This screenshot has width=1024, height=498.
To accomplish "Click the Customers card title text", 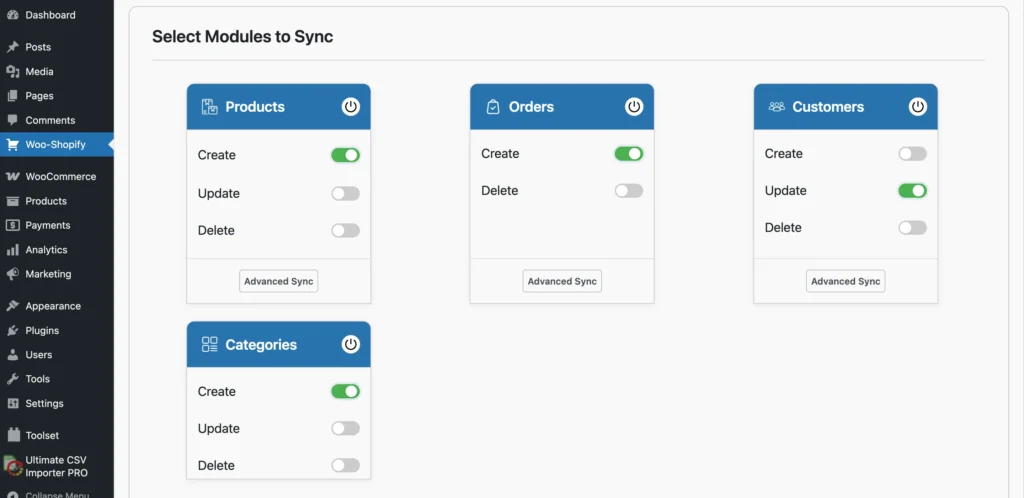I will point(828,107).
